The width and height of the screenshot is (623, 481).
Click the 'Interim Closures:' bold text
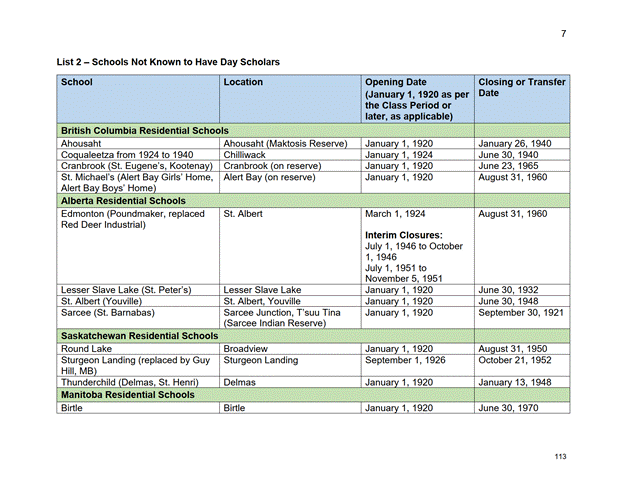coord(404,235)
